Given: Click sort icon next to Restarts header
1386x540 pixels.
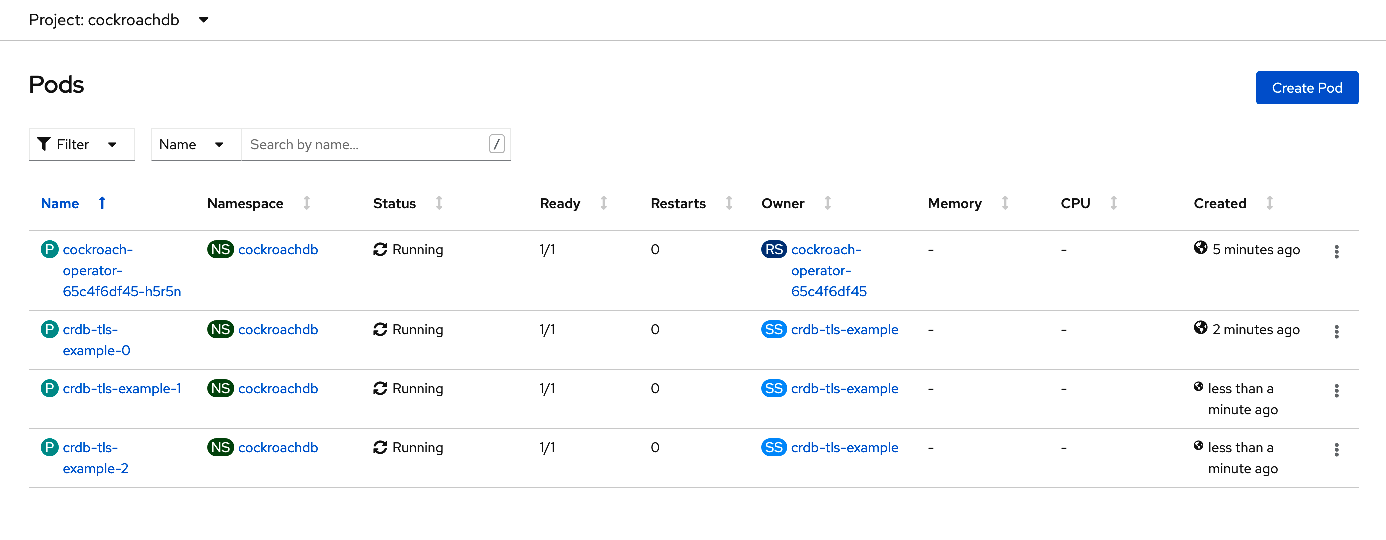Looking at the screenshot, I should [x=729, y=203].
